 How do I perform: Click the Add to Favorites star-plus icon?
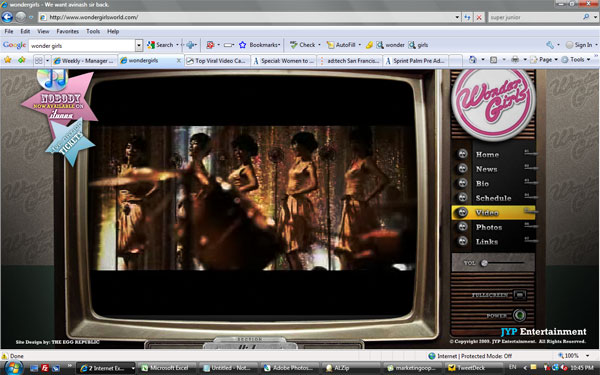point(22,60)
